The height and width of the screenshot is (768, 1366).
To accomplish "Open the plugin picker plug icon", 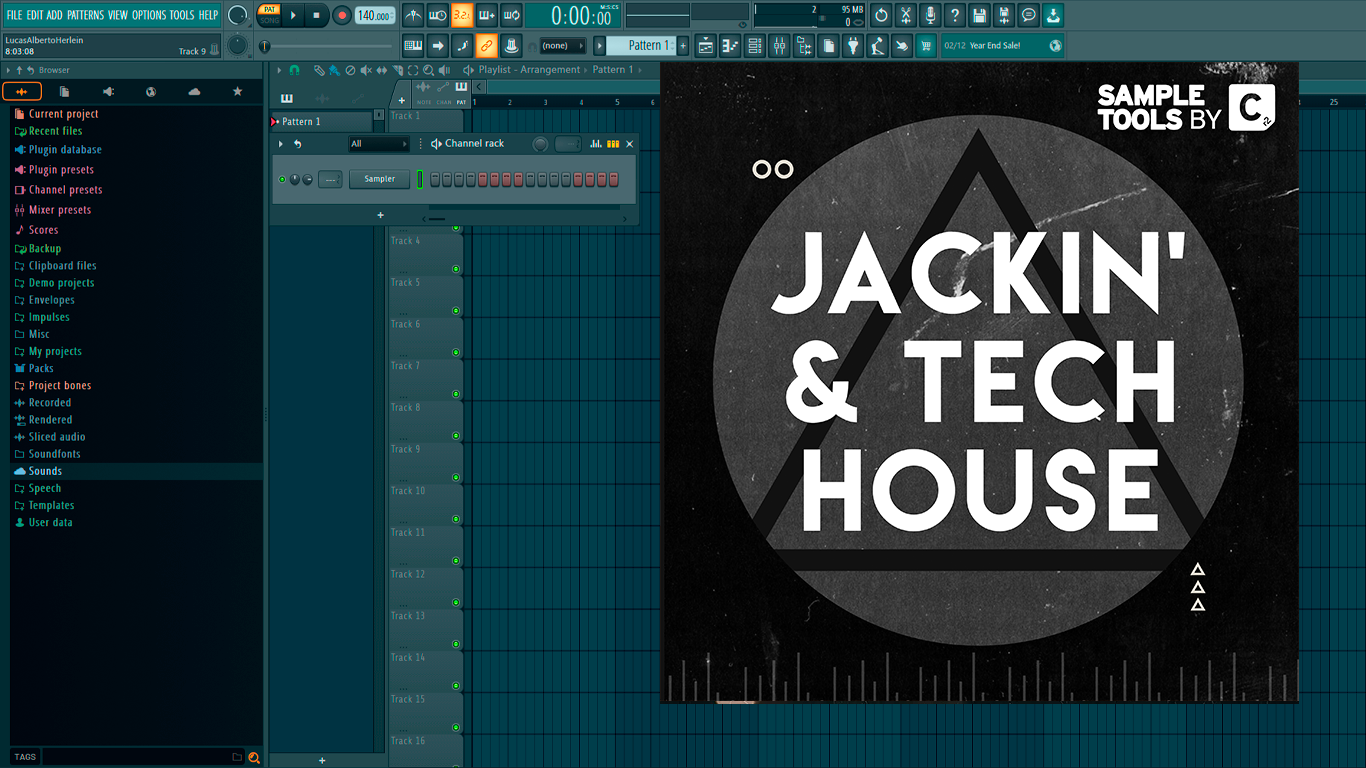I will [853, 45].
